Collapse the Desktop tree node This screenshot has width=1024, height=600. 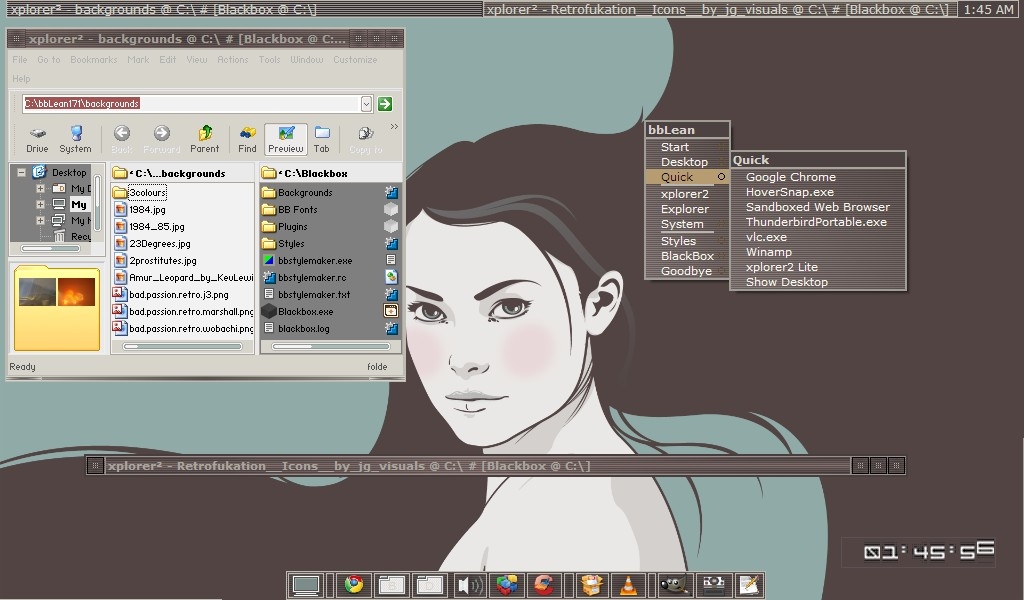coord(22,172)
